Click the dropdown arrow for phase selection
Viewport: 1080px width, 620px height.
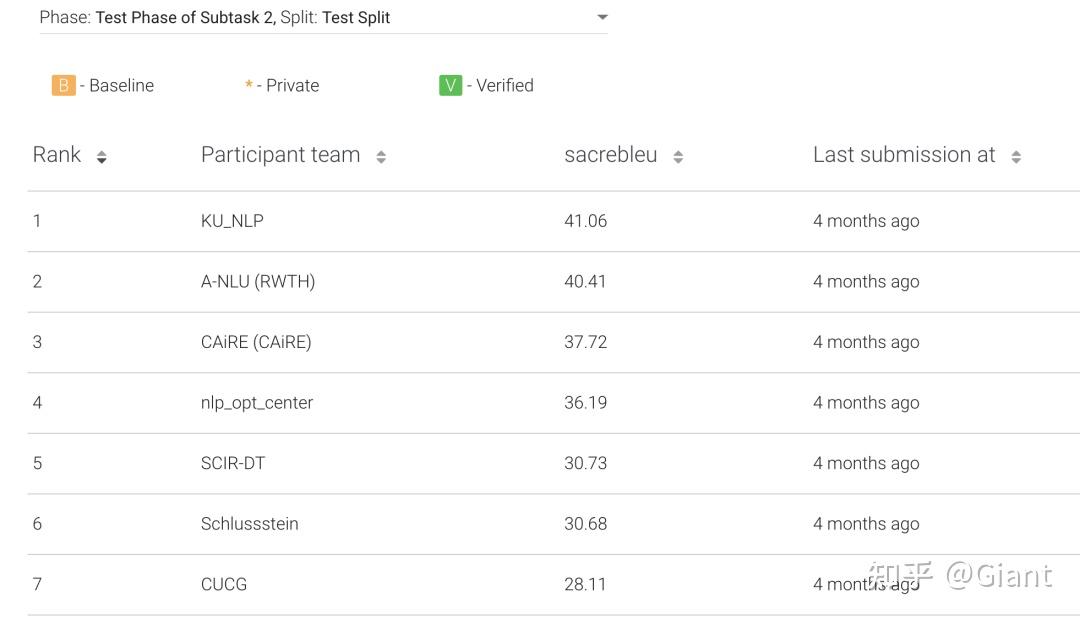[602, 18]
